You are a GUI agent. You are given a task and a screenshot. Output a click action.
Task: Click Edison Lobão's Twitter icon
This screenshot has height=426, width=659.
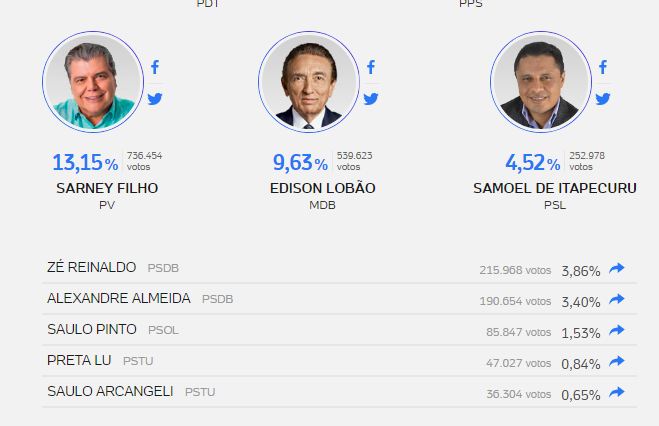click(371, 98)
